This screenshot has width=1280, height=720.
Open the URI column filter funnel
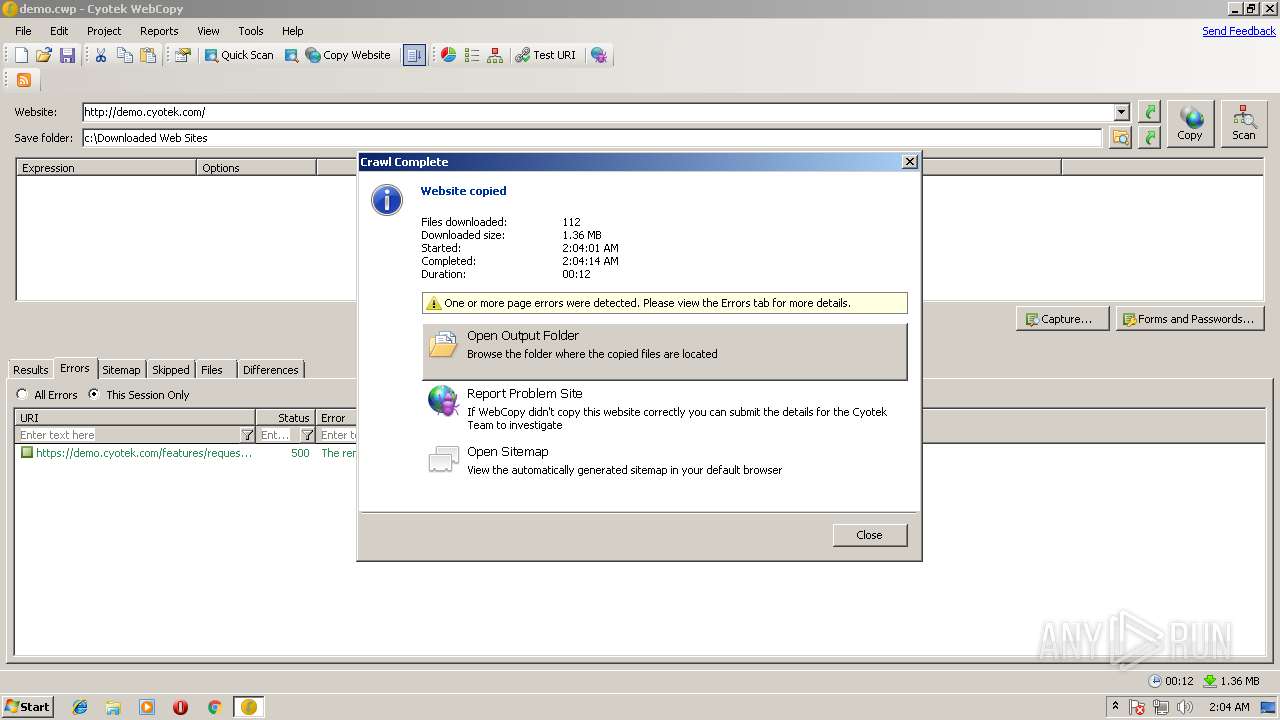(x=248, y=435)
